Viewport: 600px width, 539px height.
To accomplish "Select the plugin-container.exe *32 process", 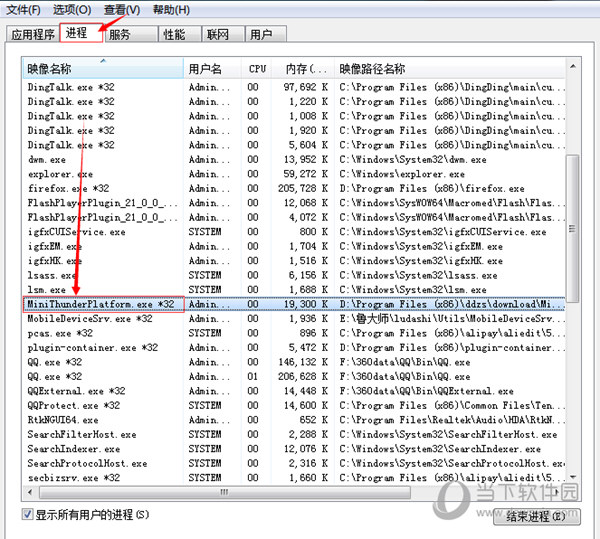I will [x=293, y=348].
